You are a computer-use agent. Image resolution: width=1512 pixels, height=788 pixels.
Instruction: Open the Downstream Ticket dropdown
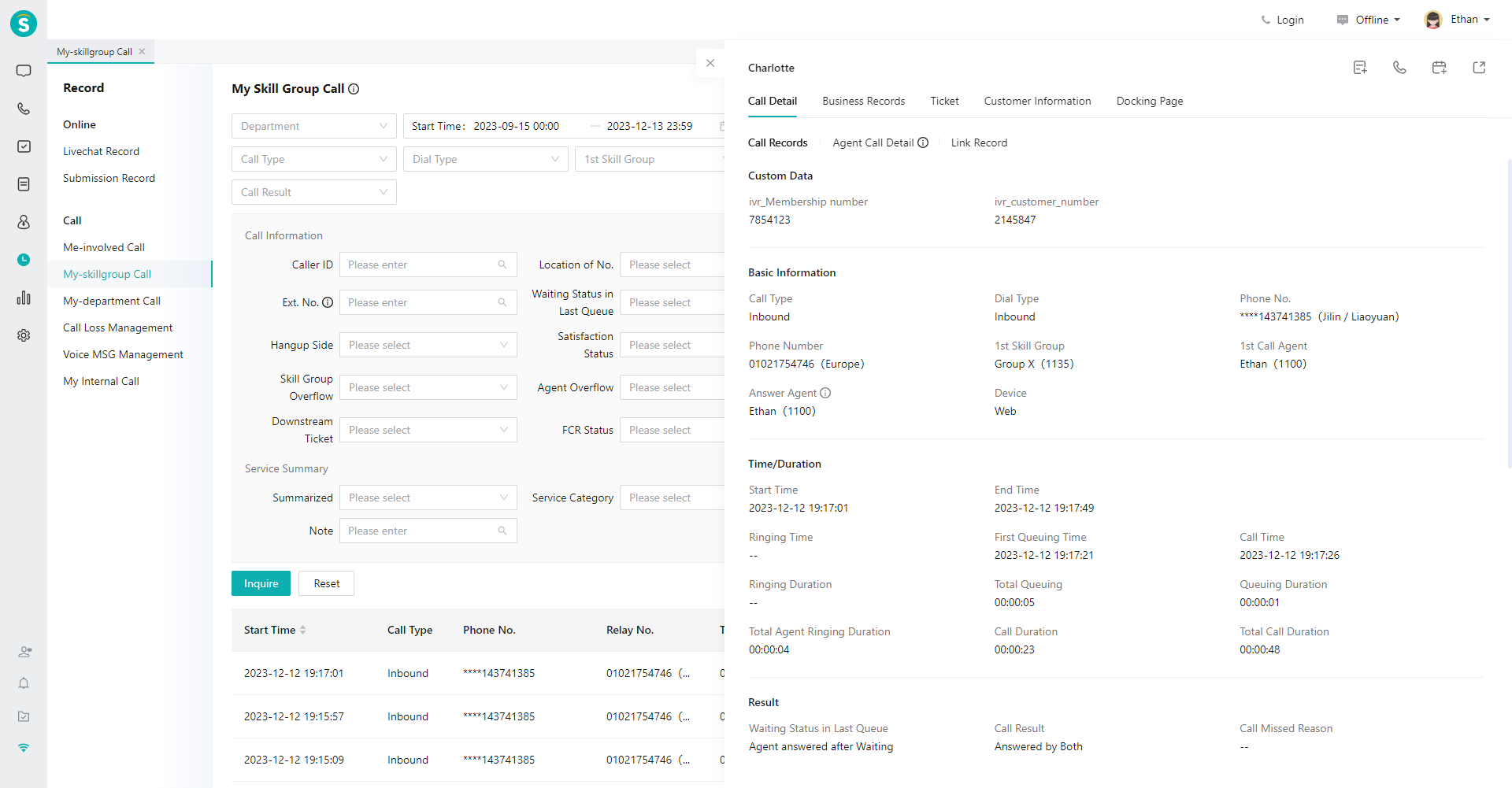(428, 430)
